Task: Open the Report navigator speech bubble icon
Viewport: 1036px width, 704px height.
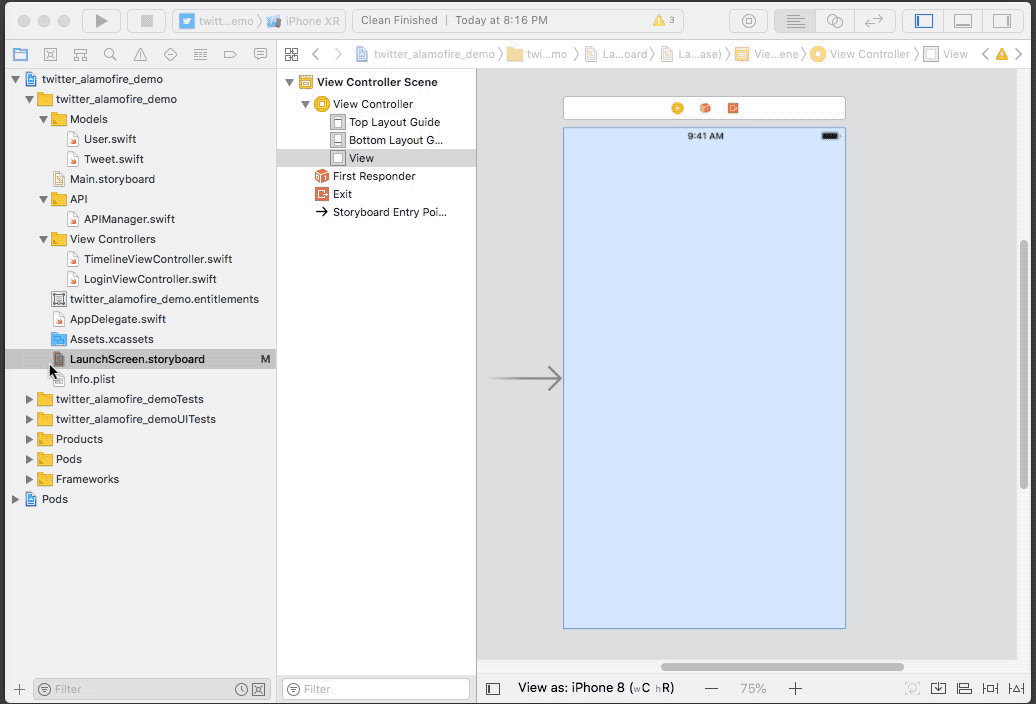Action: pos(259,53)
